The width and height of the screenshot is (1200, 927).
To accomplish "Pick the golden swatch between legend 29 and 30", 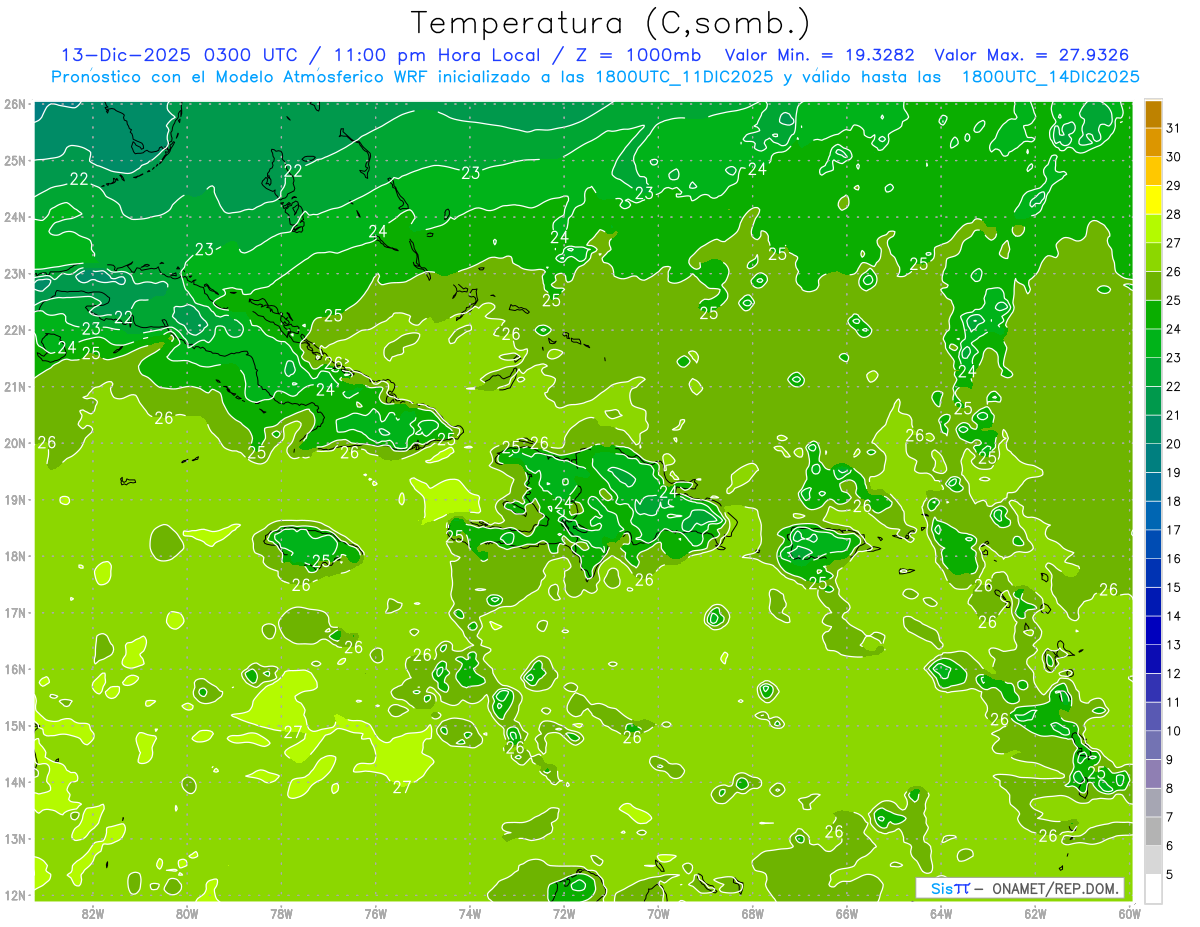I will [1153, 171].
